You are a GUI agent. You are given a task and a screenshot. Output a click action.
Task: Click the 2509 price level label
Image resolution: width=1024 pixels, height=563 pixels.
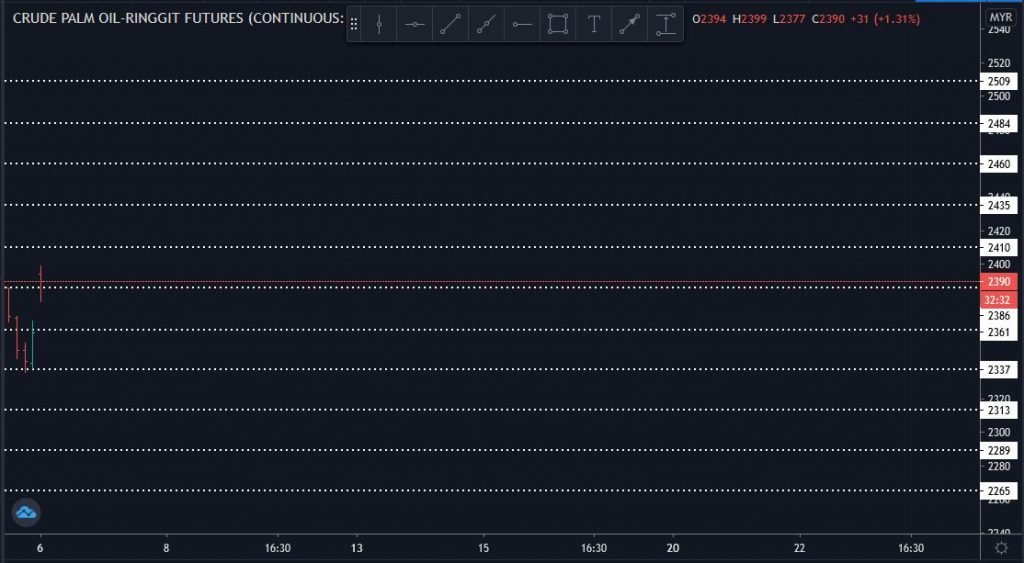[999, 81]
